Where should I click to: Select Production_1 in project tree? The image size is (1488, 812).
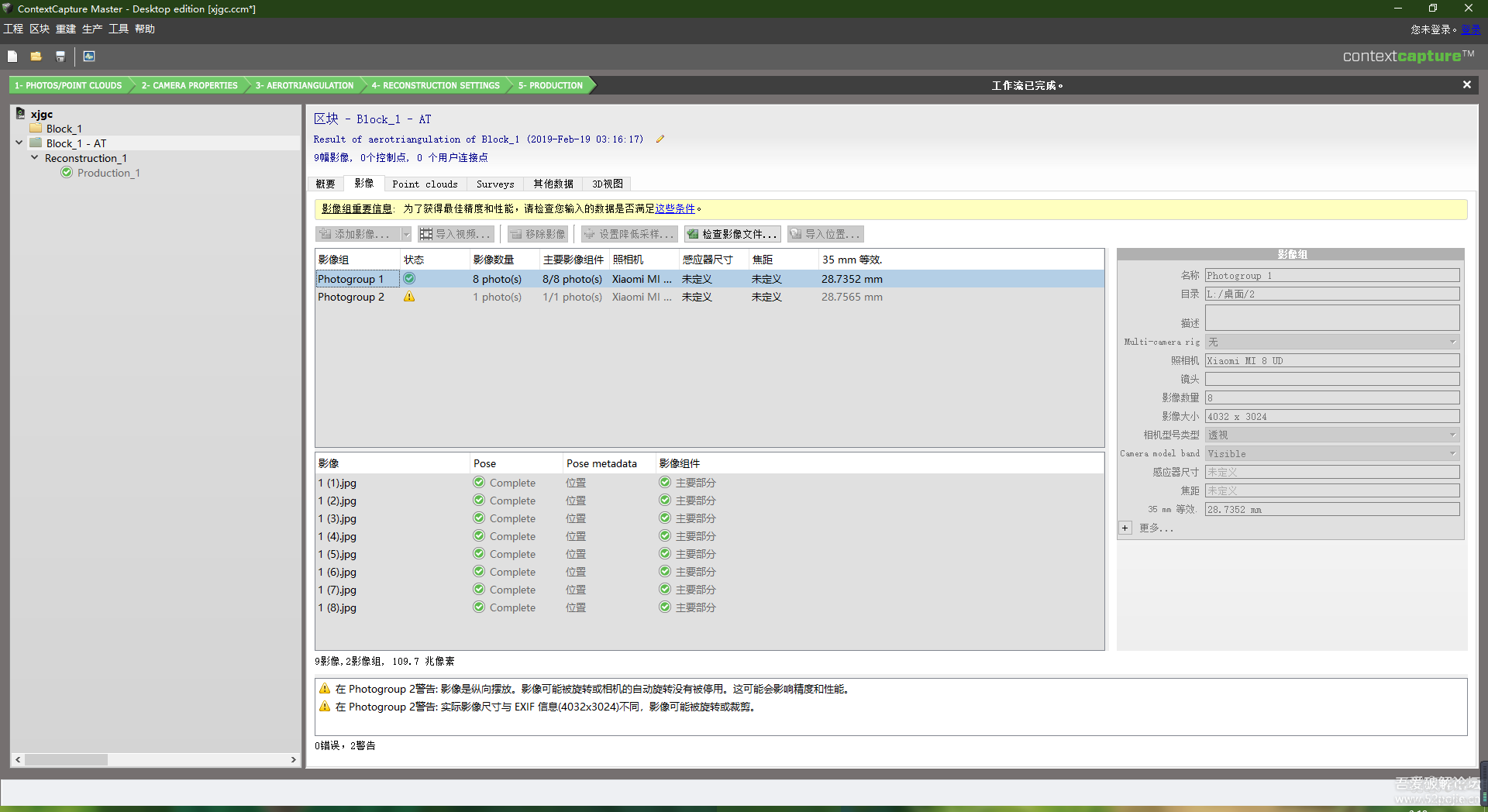(108, 173)
